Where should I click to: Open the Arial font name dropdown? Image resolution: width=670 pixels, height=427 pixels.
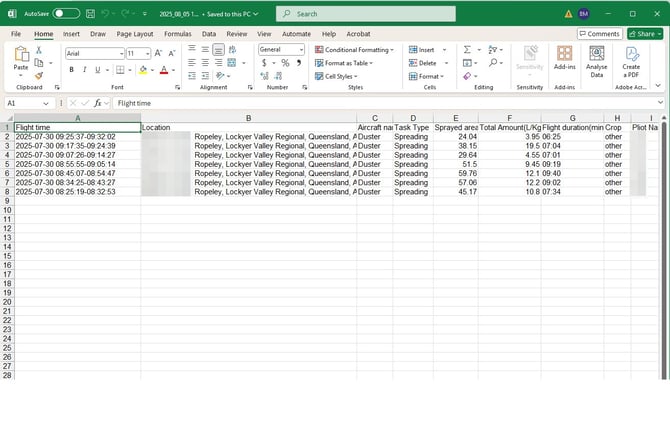point(119,53)
